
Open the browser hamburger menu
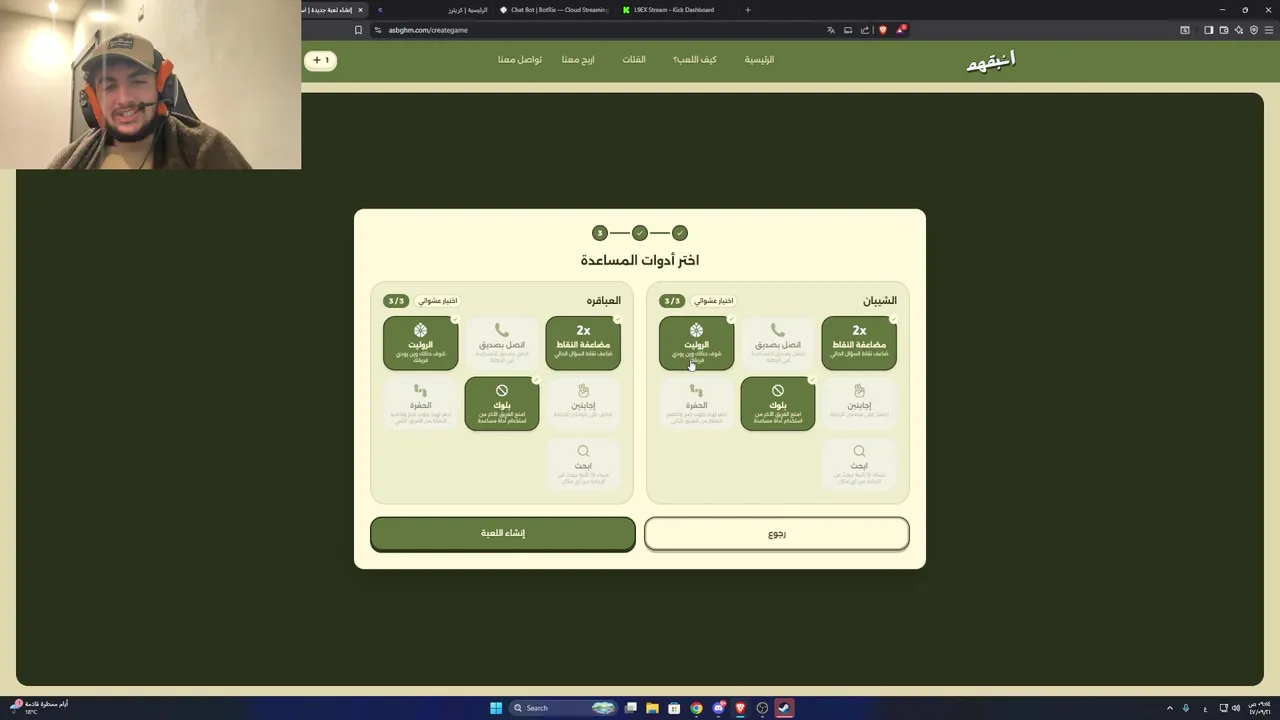(1268, 30)
